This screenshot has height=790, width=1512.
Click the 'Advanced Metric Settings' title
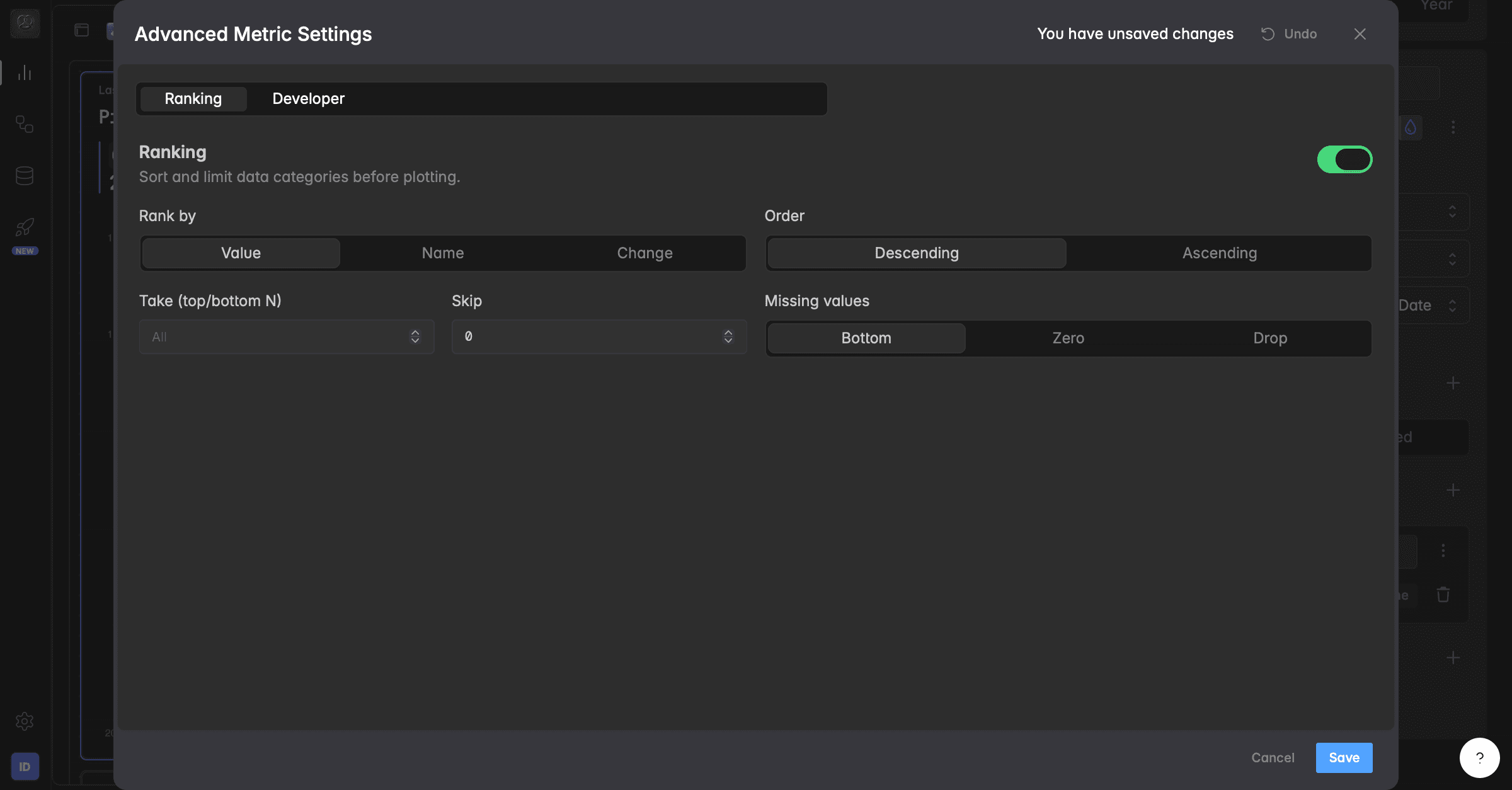point(253,34)
